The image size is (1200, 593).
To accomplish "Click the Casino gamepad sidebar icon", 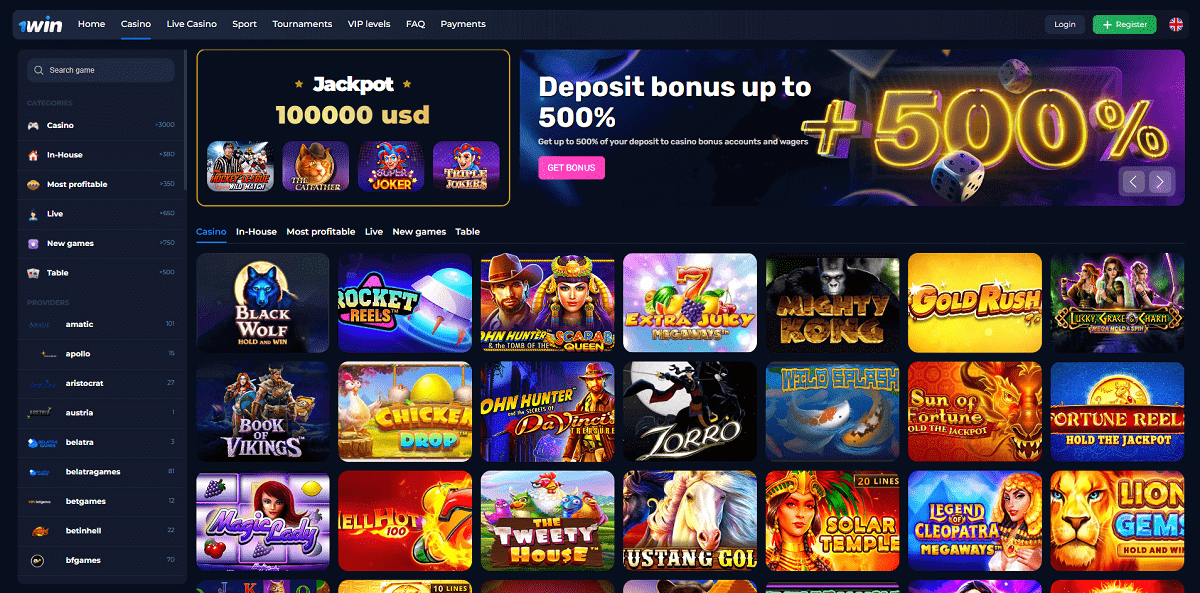I will pyautogui.click(x=33, y=125).
